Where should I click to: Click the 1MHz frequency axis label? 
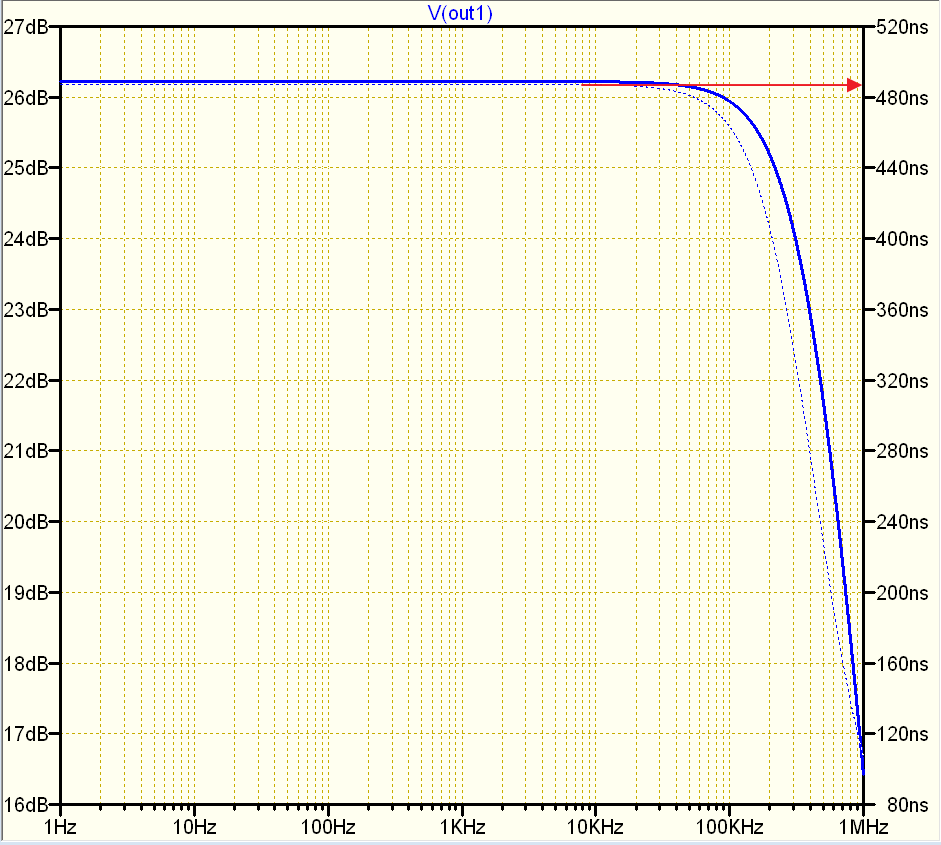[x=864, y=827]
